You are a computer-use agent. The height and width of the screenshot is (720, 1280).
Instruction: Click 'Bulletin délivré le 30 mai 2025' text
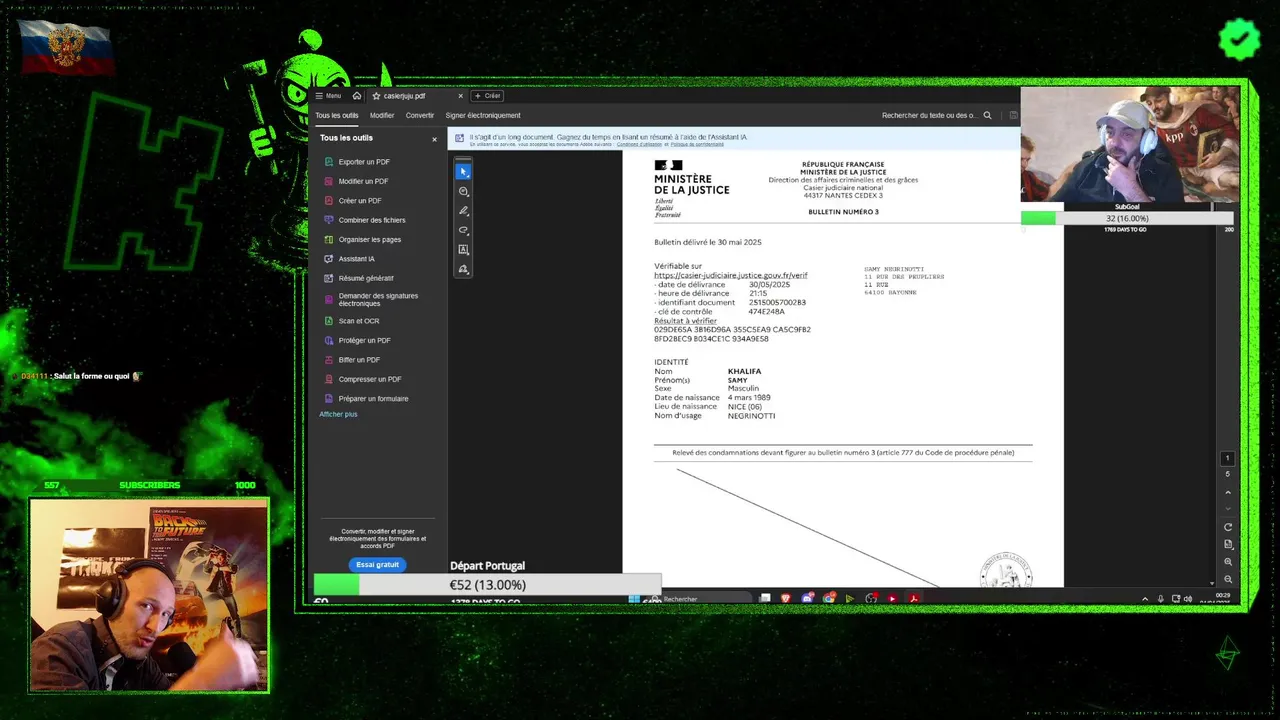[x=708, y=242]
